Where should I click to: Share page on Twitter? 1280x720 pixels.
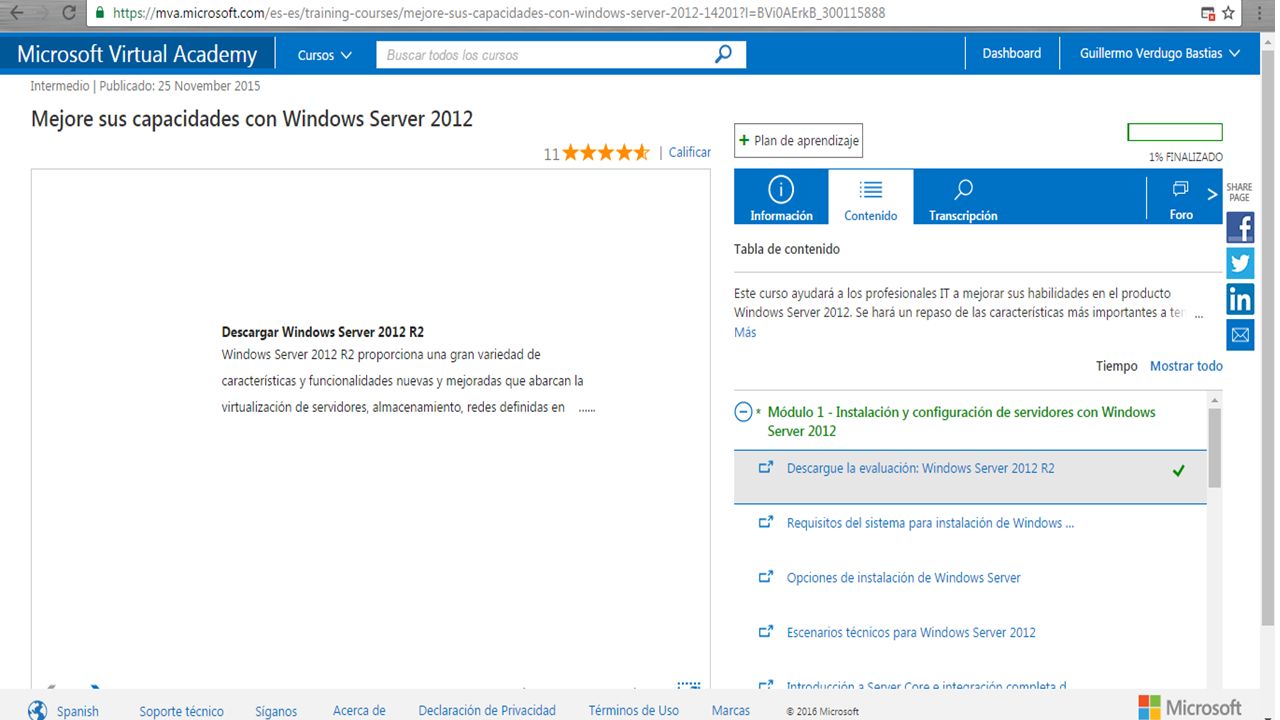(1240, 263)
